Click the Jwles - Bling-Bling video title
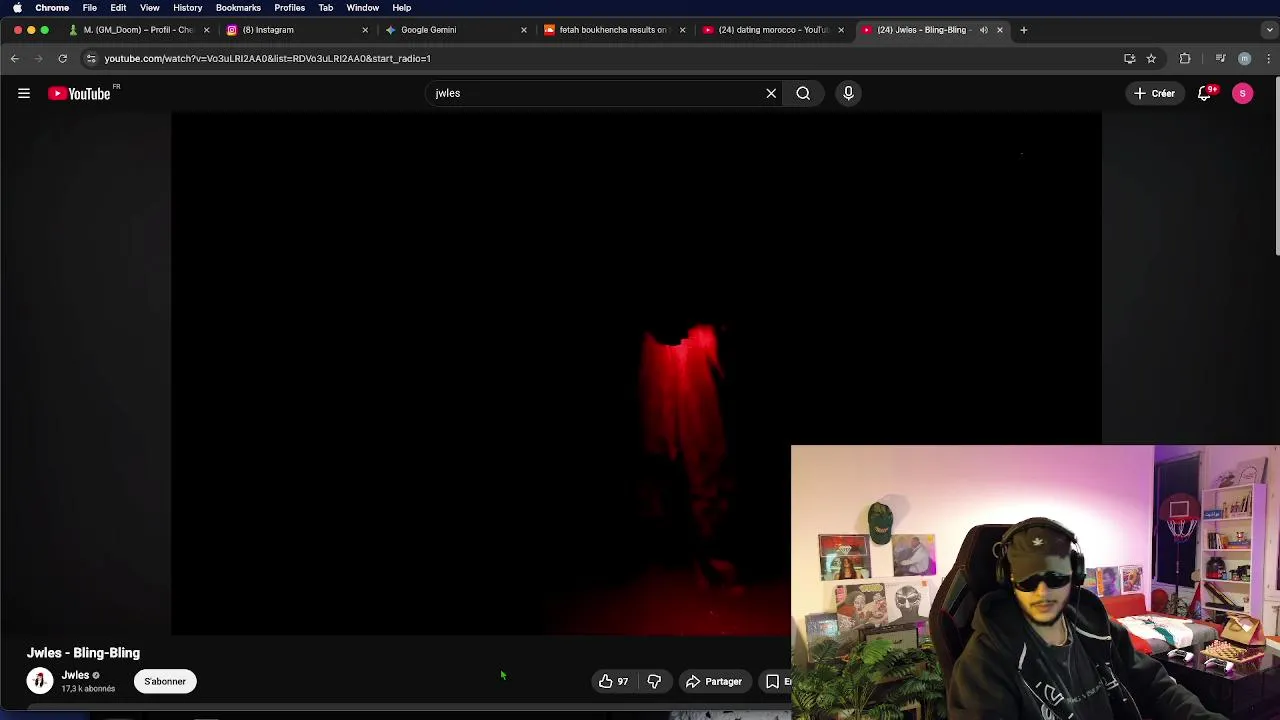Image resolution: width=1280 pixels, height=720 pixels. coord(83,652)
